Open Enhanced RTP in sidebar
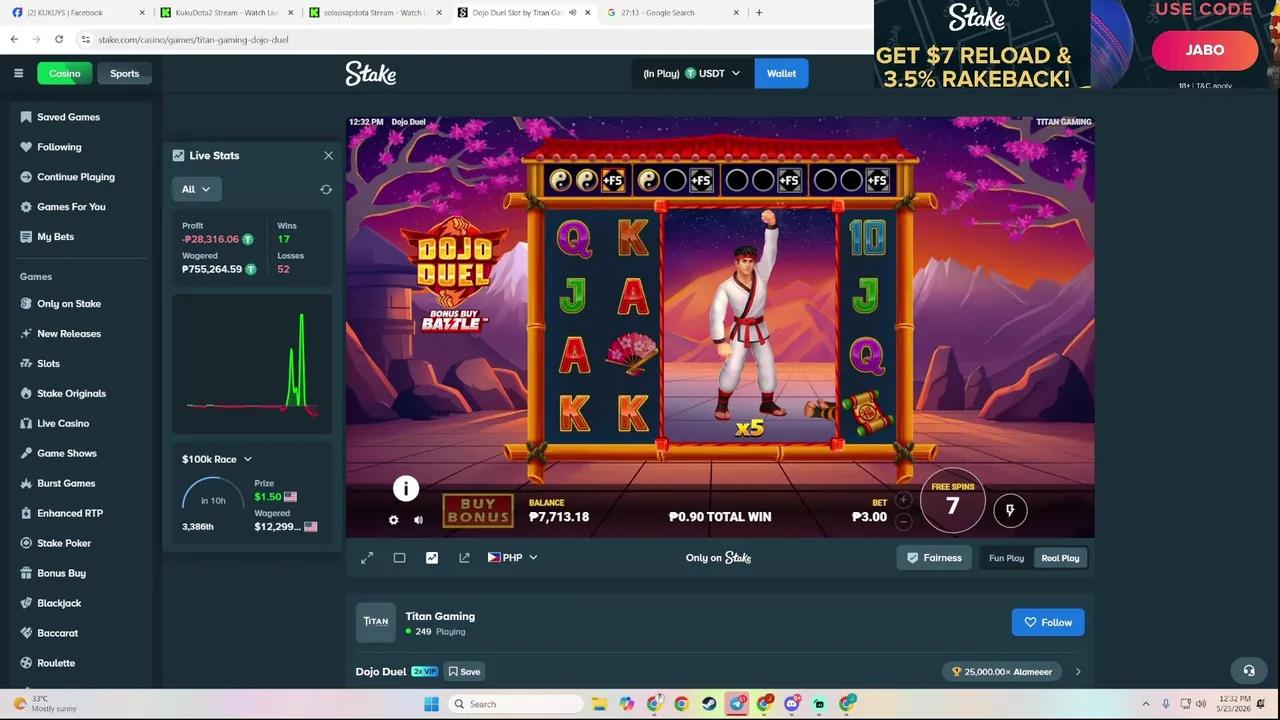 point(70,513)
